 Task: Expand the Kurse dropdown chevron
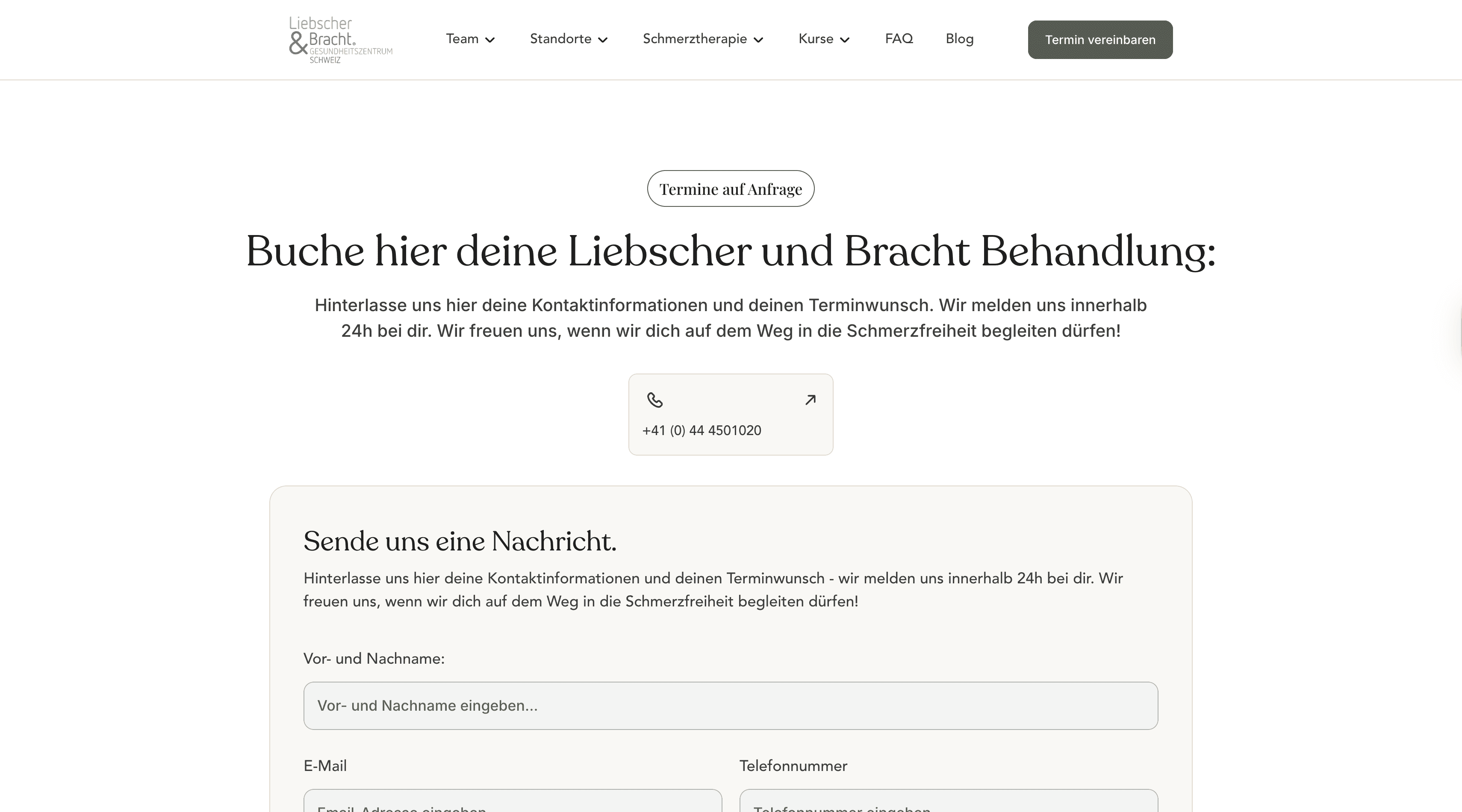(845, 40)
